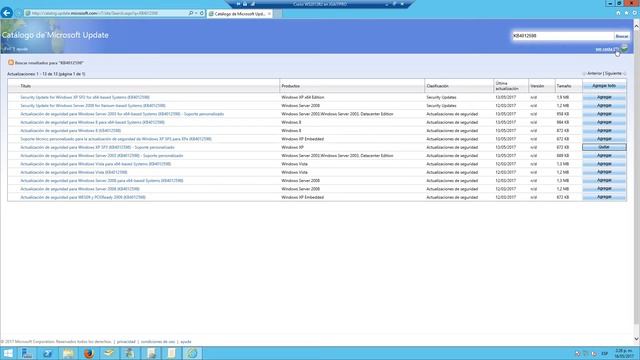Add the 1,2 MB Windows Vista update

pos(604,172)
